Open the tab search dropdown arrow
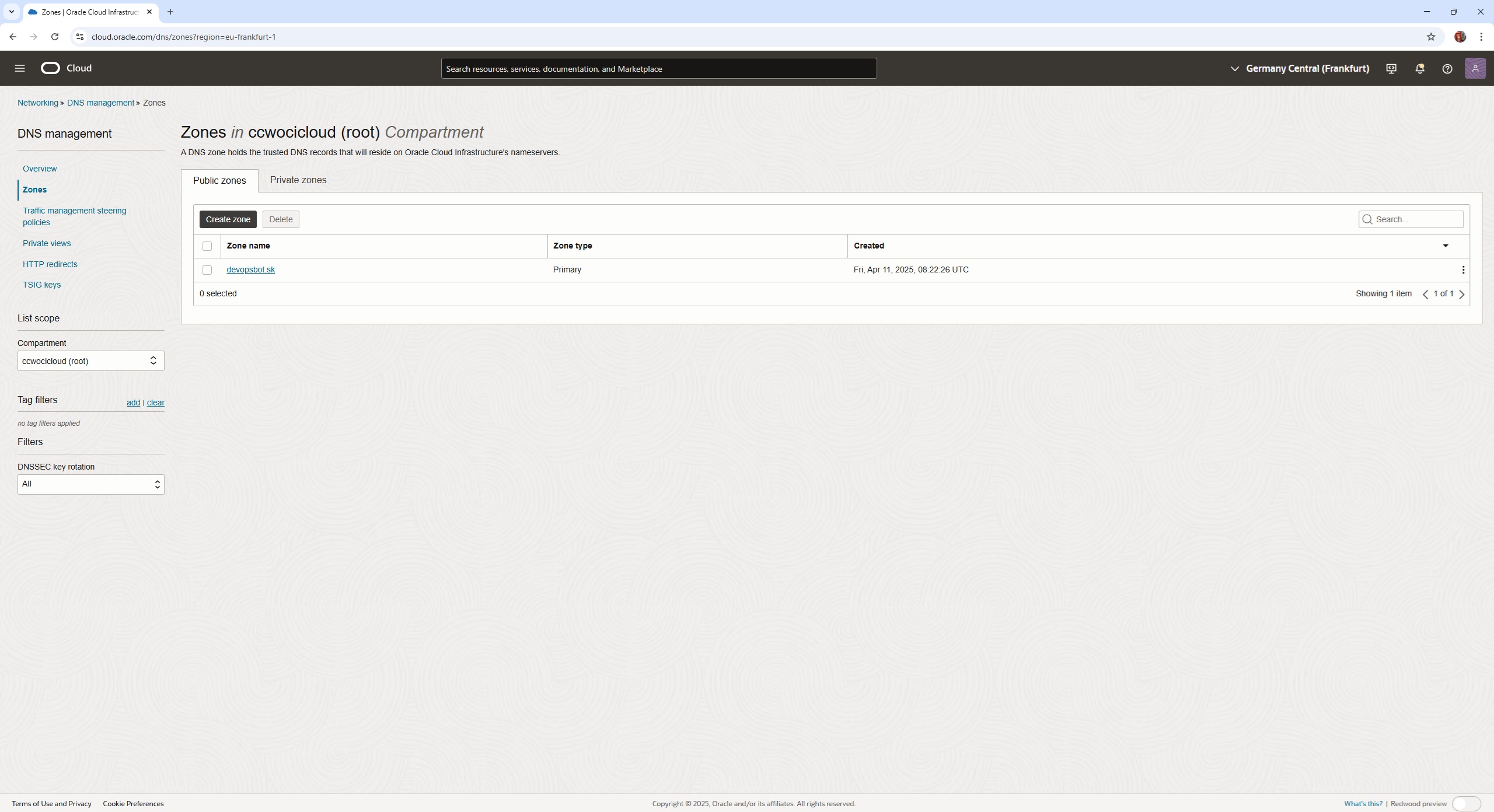This screenshot has width=1494, height=812. click(11, 12)
